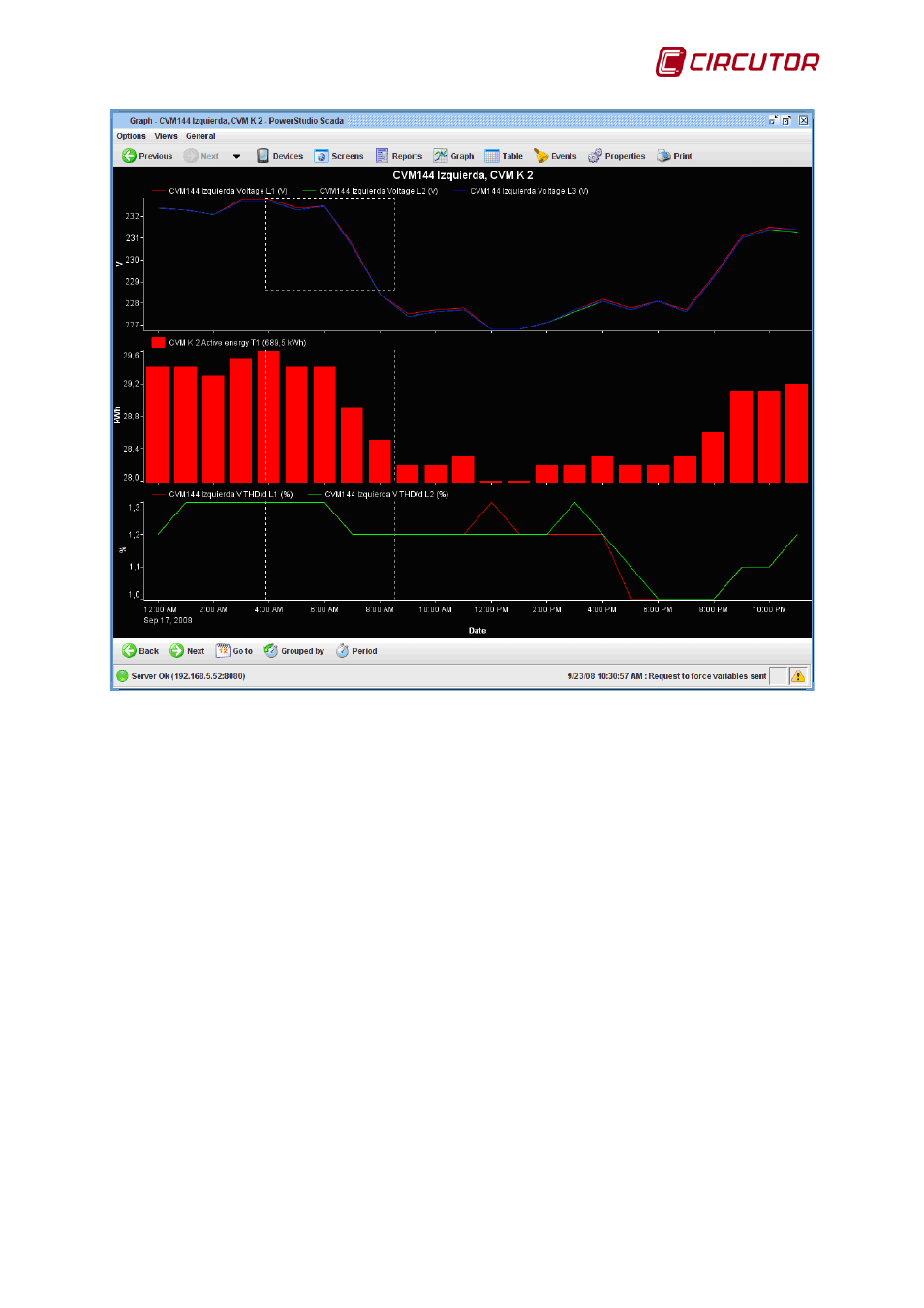Go to the Previous screen
Image resolution: width=924 pixels, height=1308 pixels.
[147, 156]
